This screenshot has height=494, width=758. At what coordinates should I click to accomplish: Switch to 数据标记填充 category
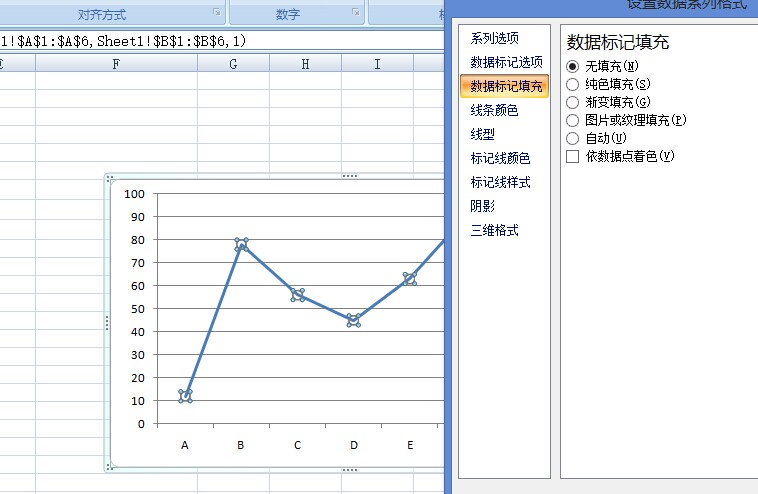tap(505, 86)
